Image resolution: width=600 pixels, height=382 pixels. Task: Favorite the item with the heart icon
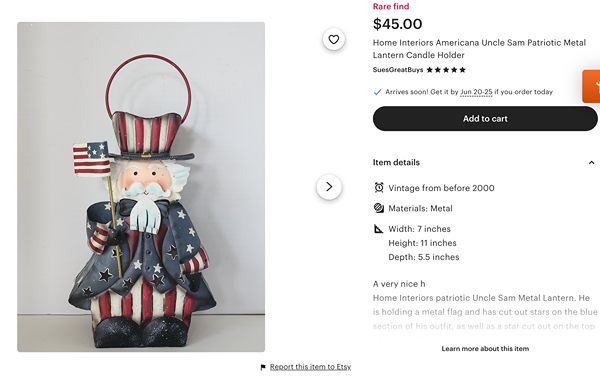334,39
